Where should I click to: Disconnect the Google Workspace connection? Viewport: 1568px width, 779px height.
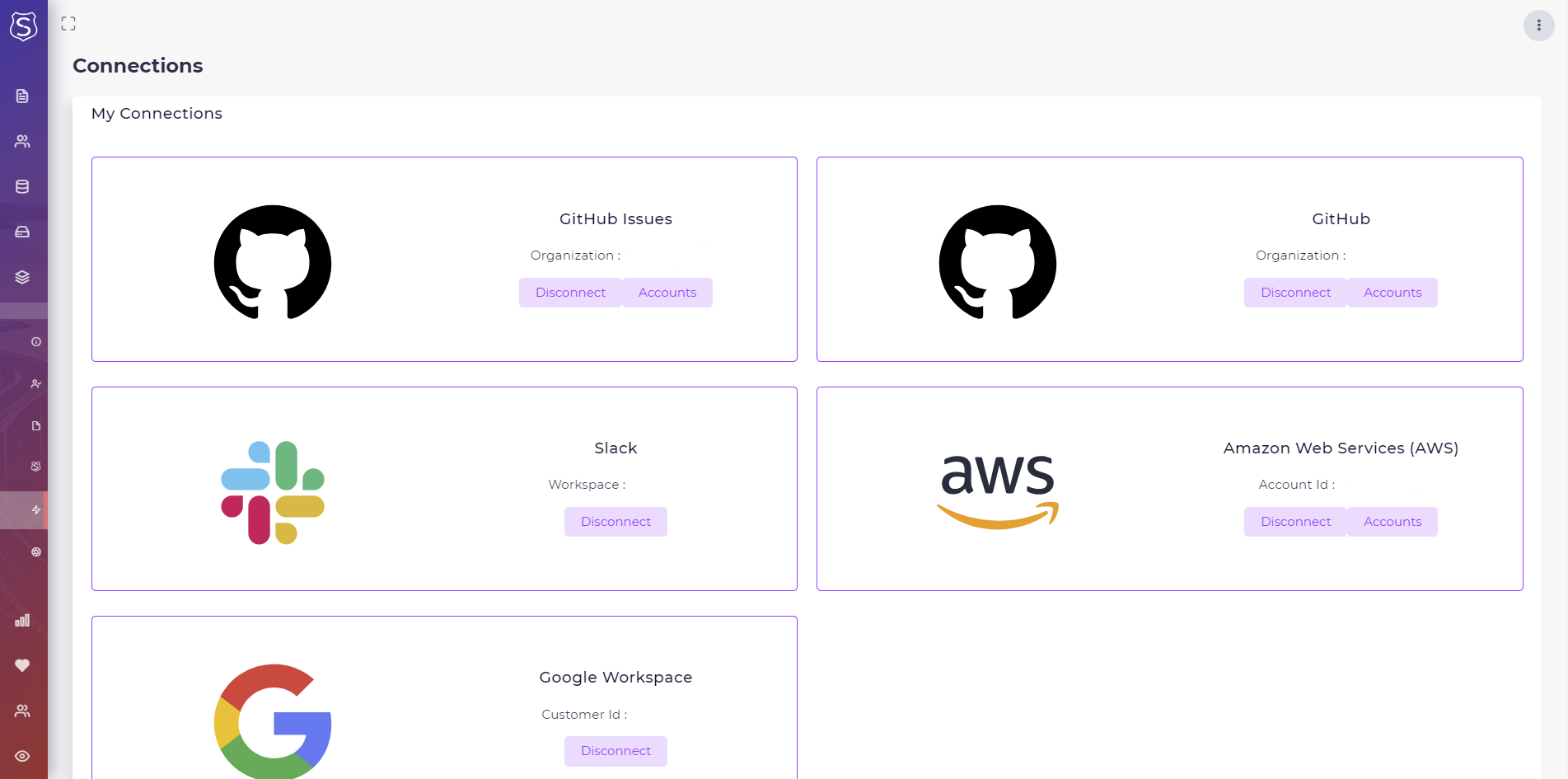click(615, 751)
